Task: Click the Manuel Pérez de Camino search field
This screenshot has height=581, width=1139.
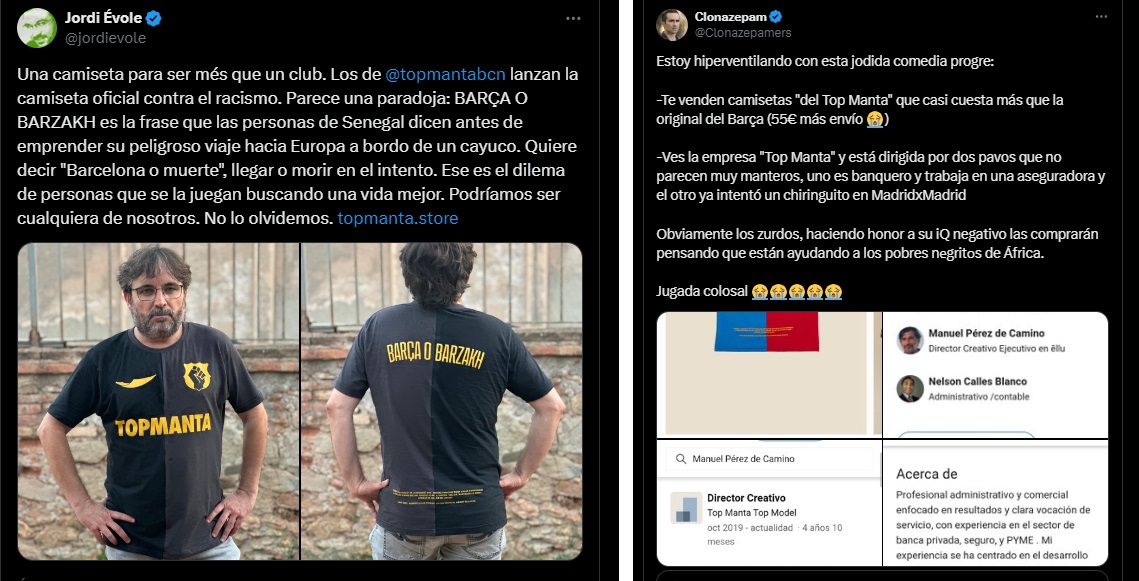Action: coord(771,459)
